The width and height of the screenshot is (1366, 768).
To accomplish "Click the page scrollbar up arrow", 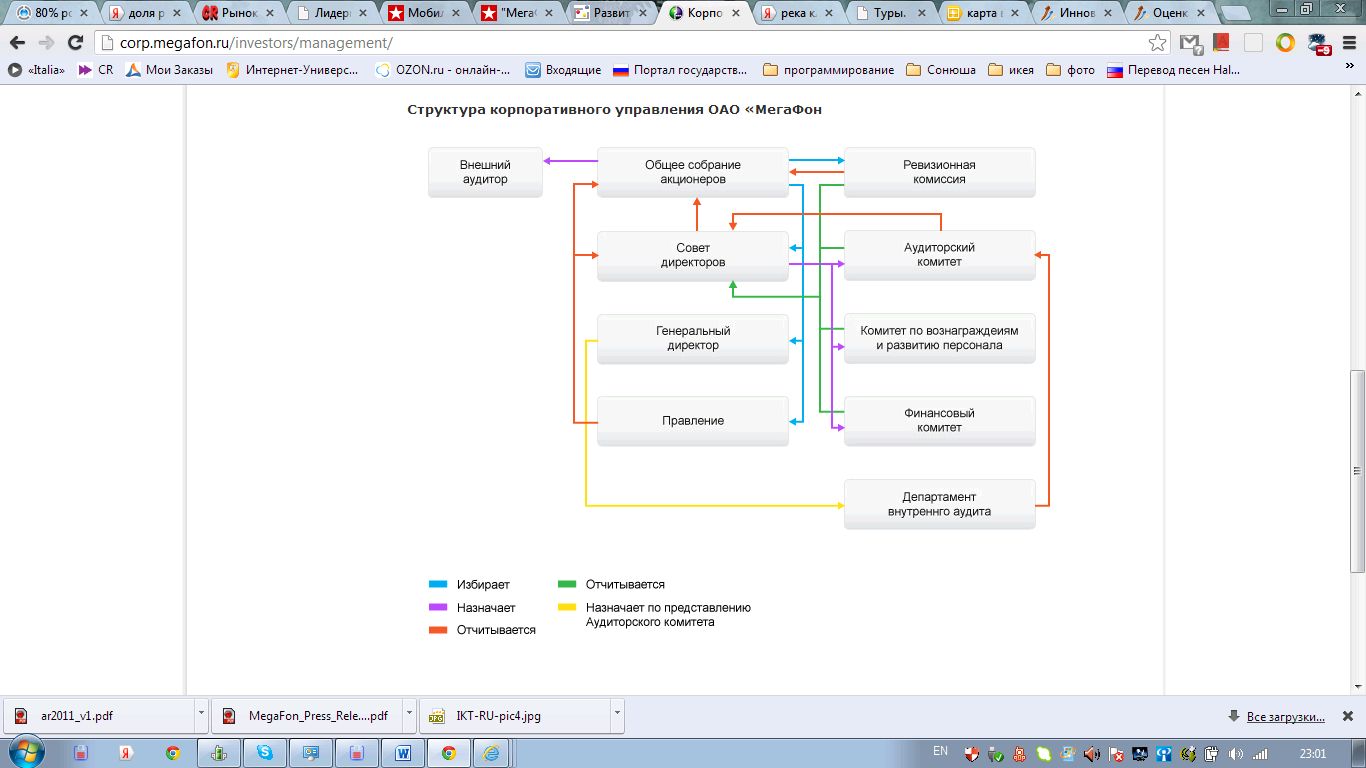I will coord(1357,93).
